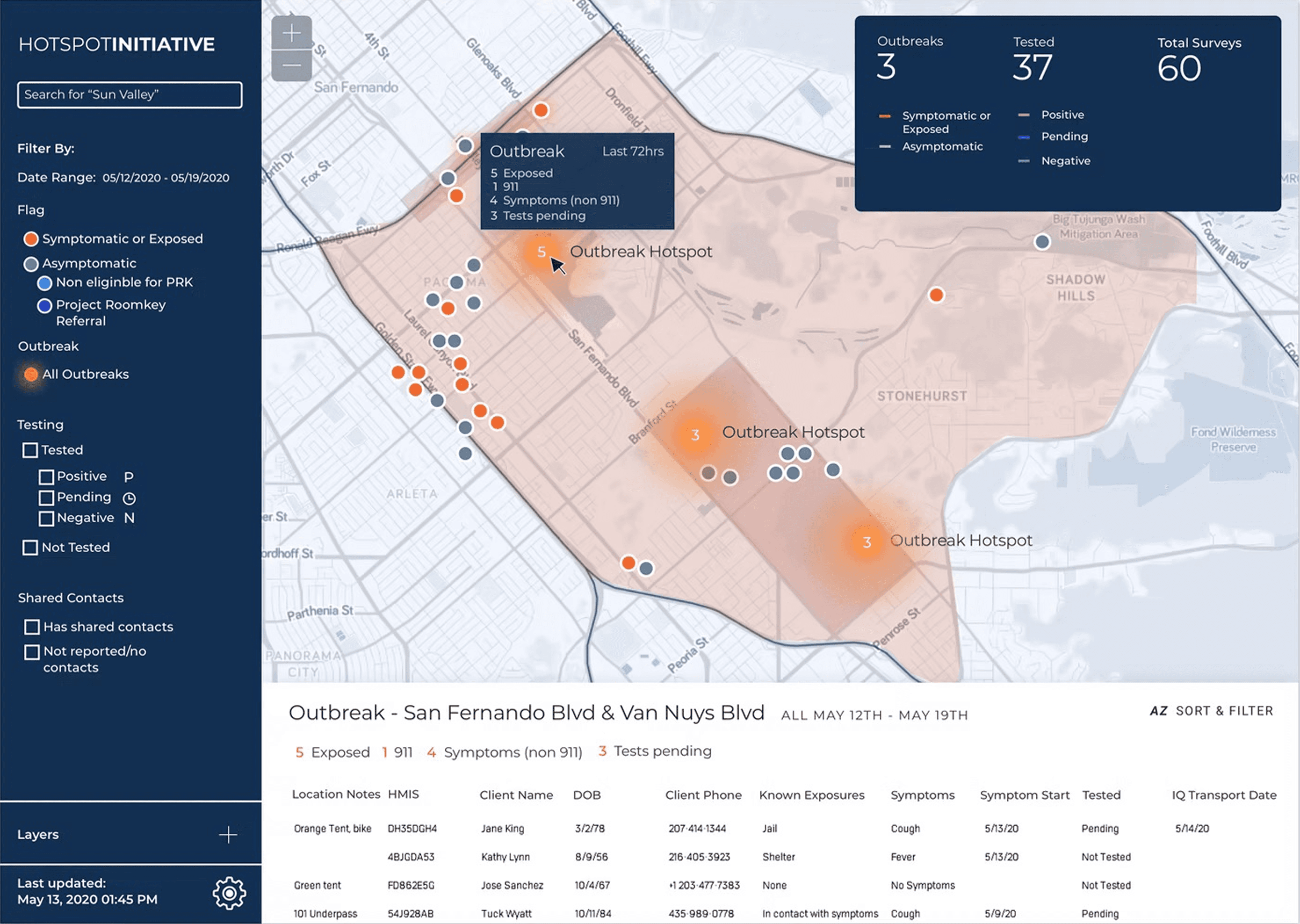Viewport: 1300px width, 924px height.
Task: Zoom out the map with minus button
Action: point(291,65)
